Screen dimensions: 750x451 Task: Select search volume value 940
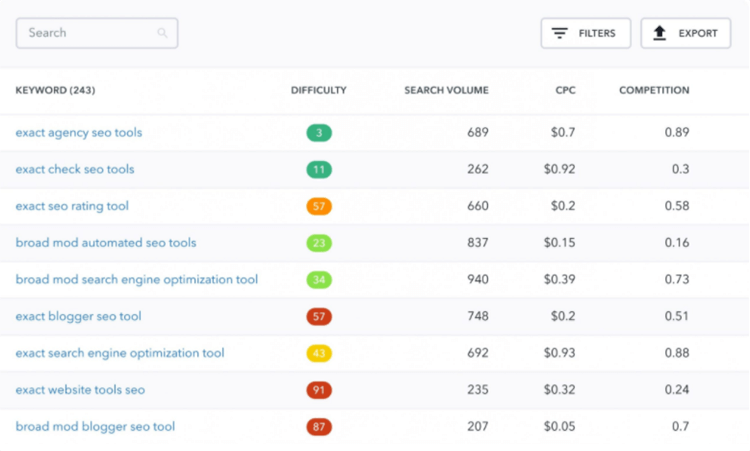click(478, 280)
